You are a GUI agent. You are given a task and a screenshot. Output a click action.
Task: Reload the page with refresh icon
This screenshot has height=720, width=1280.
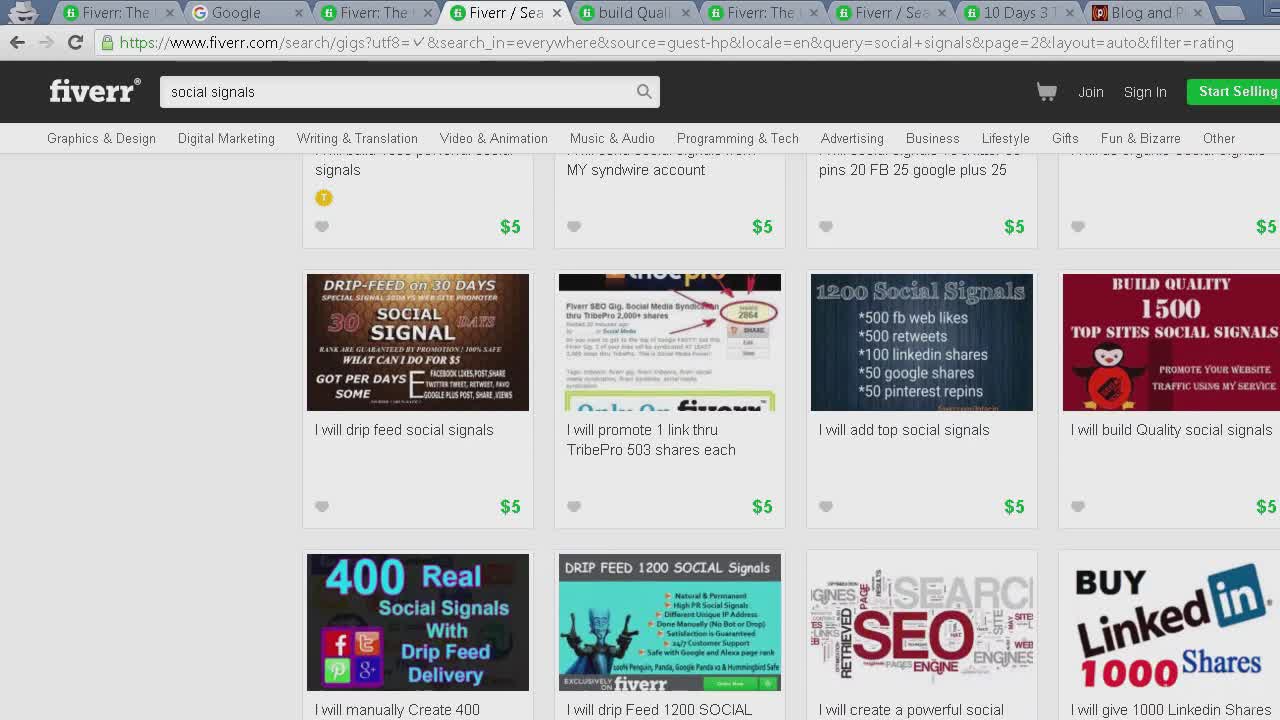click(x=75, y=43)
